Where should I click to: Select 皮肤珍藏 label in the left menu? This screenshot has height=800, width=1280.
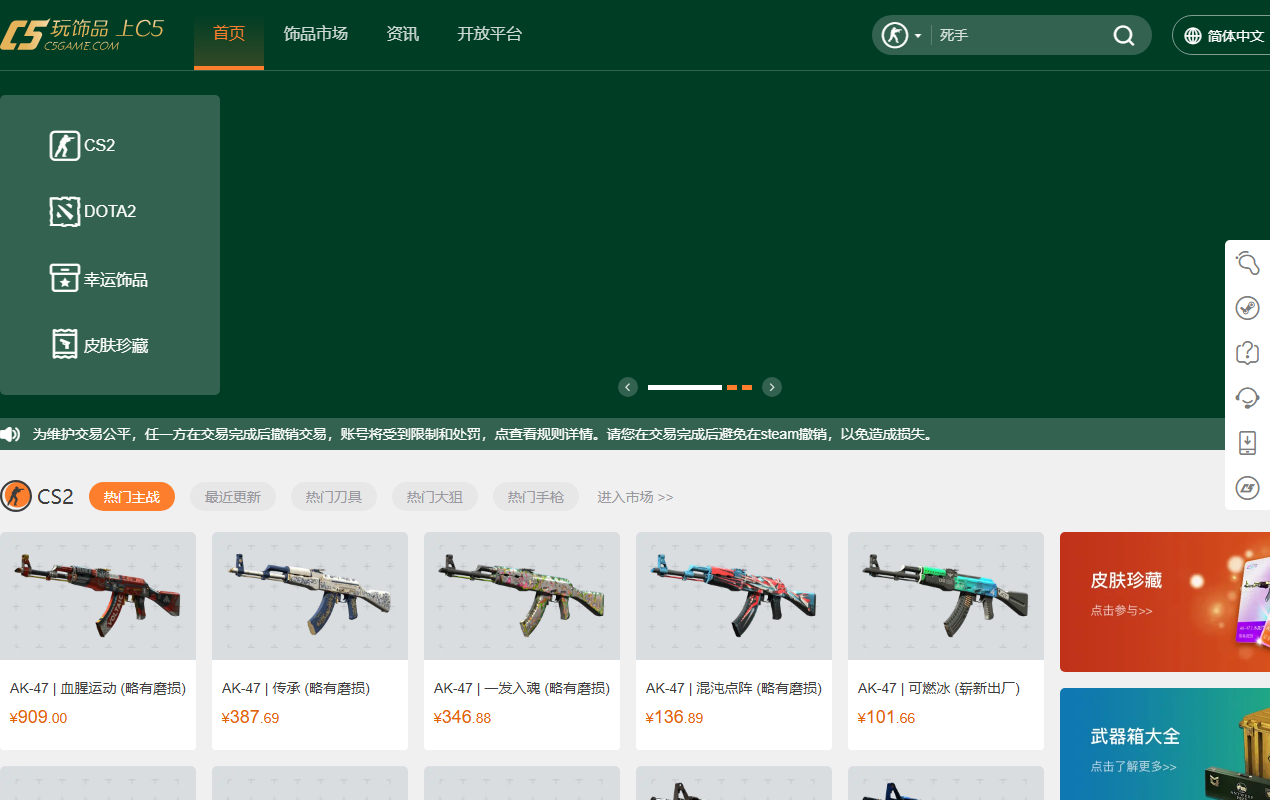116,346
